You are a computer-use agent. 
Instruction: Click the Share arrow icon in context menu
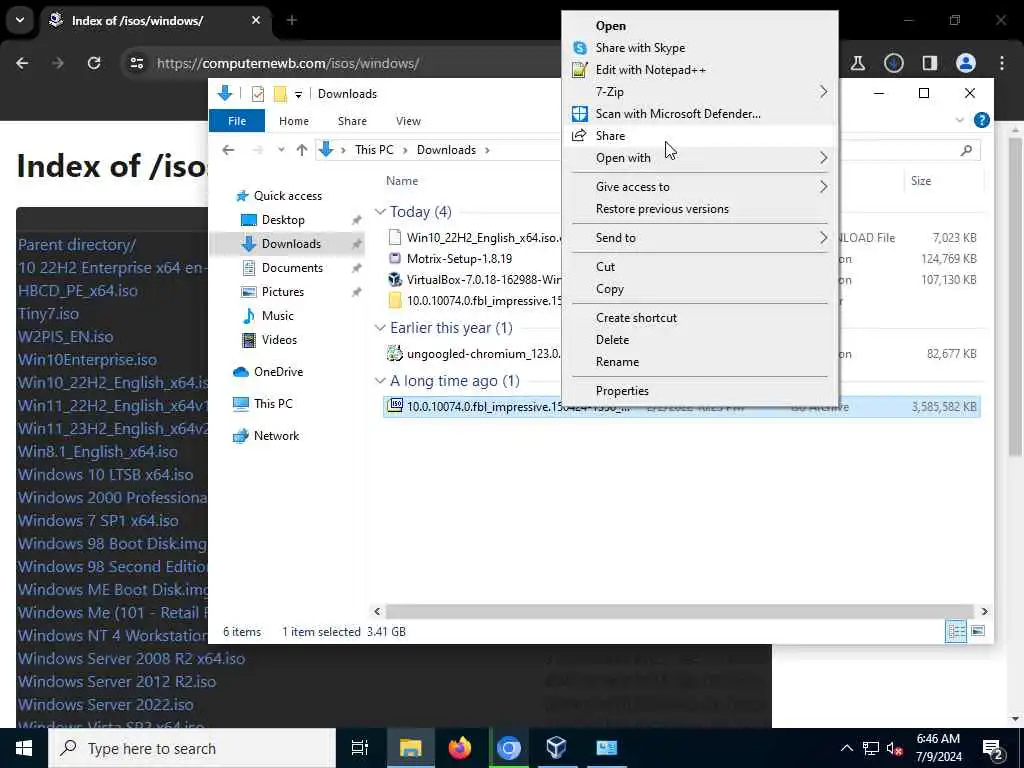pyautogui.click(x=579, y=136)
